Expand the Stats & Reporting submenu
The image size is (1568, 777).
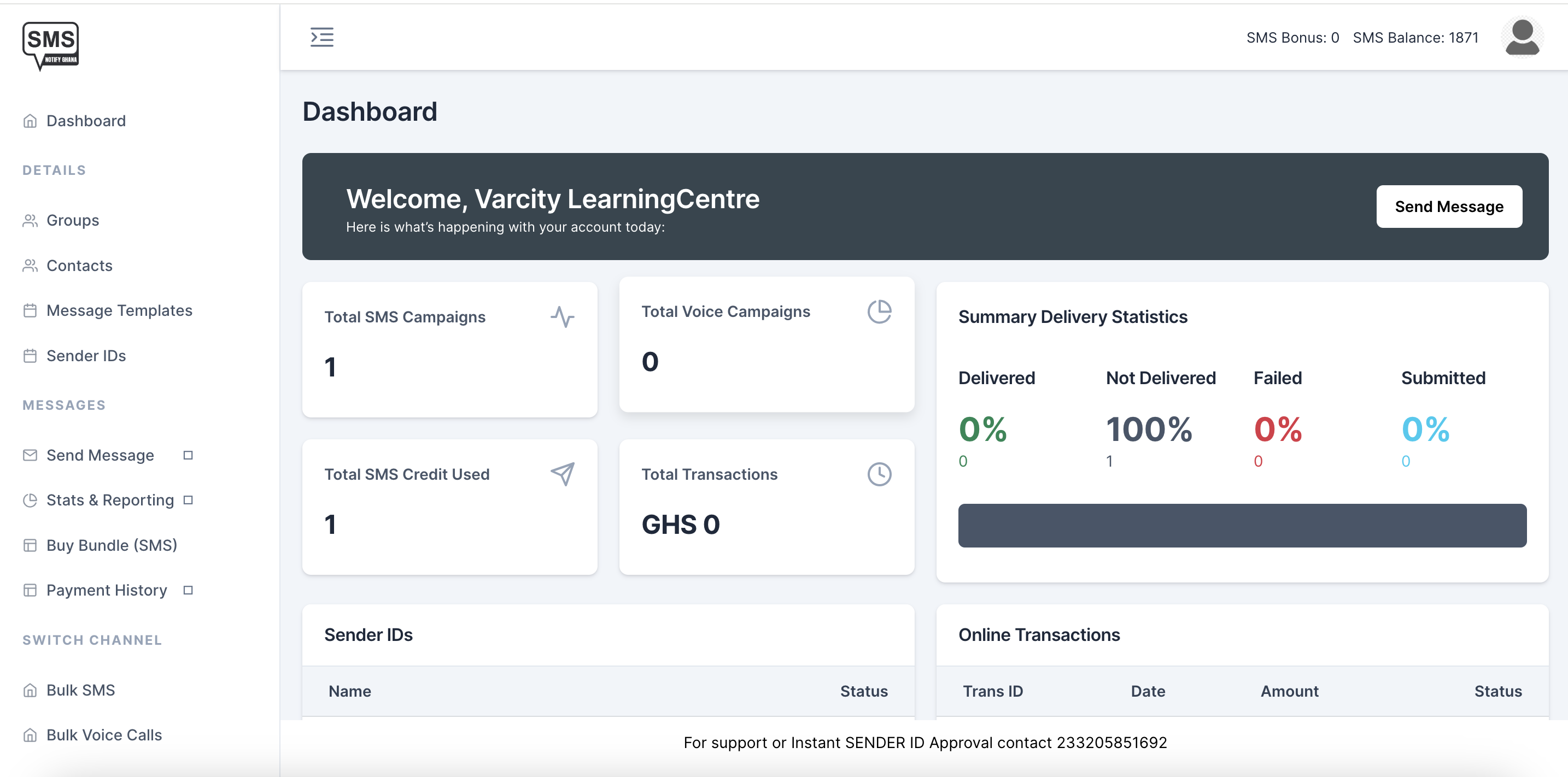[188, 500]
